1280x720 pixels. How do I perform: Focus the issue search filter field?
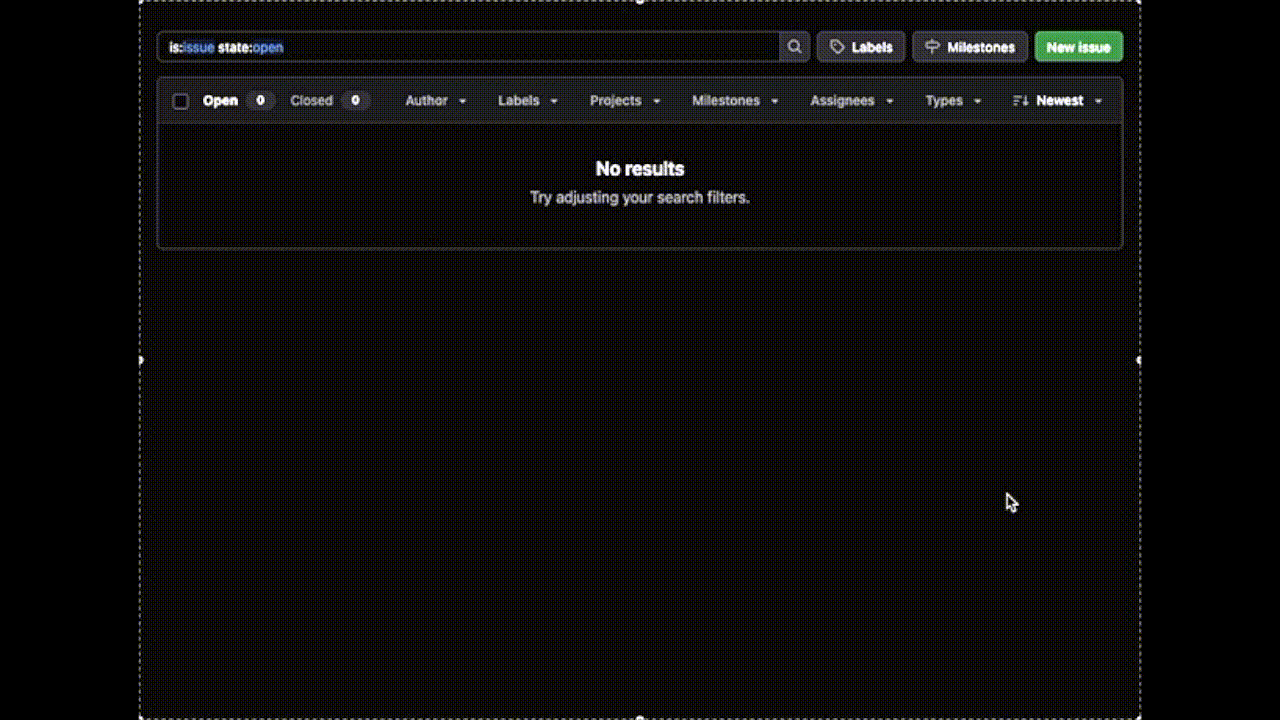(x=470, y=47)
